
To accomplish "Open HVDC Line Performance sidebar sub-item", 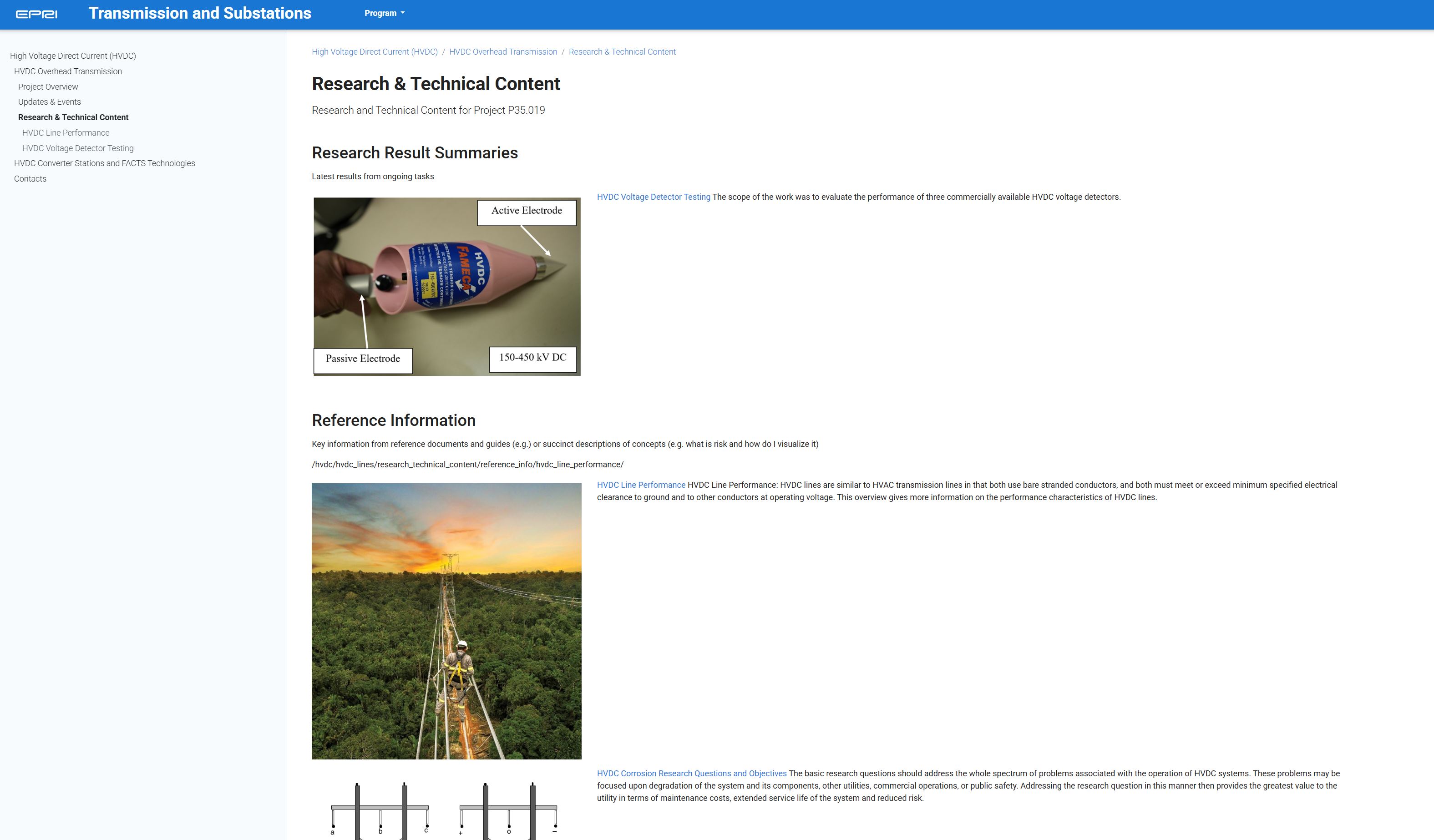I will [66, 132].
